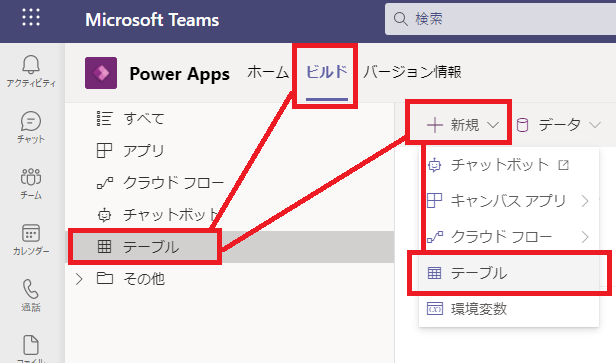
Task: Open the 新規 dropdown button
Action: click(462, 125)
